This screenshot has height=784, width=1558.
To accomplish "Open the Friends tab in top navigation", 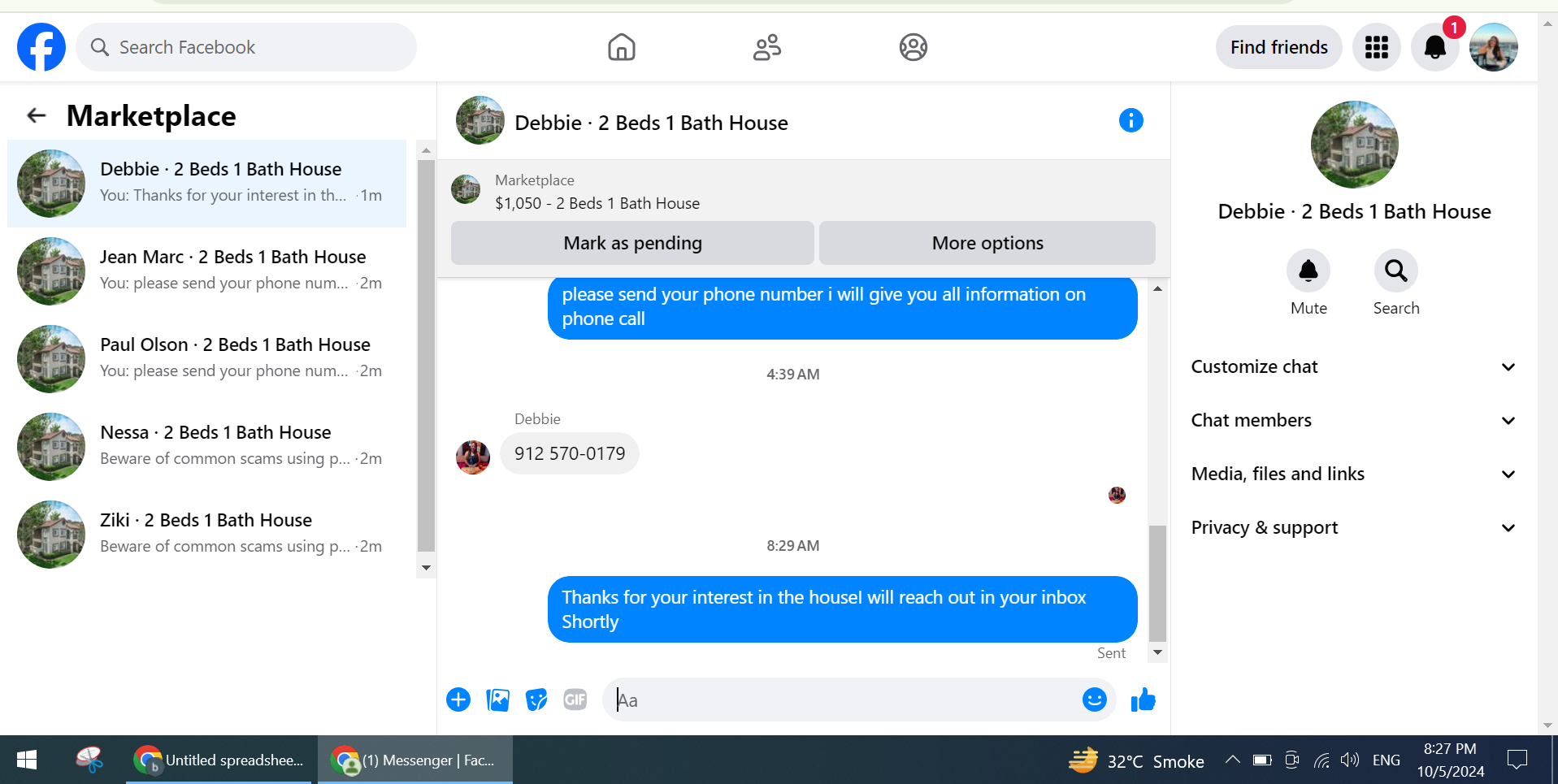I will tap(767, 47).
